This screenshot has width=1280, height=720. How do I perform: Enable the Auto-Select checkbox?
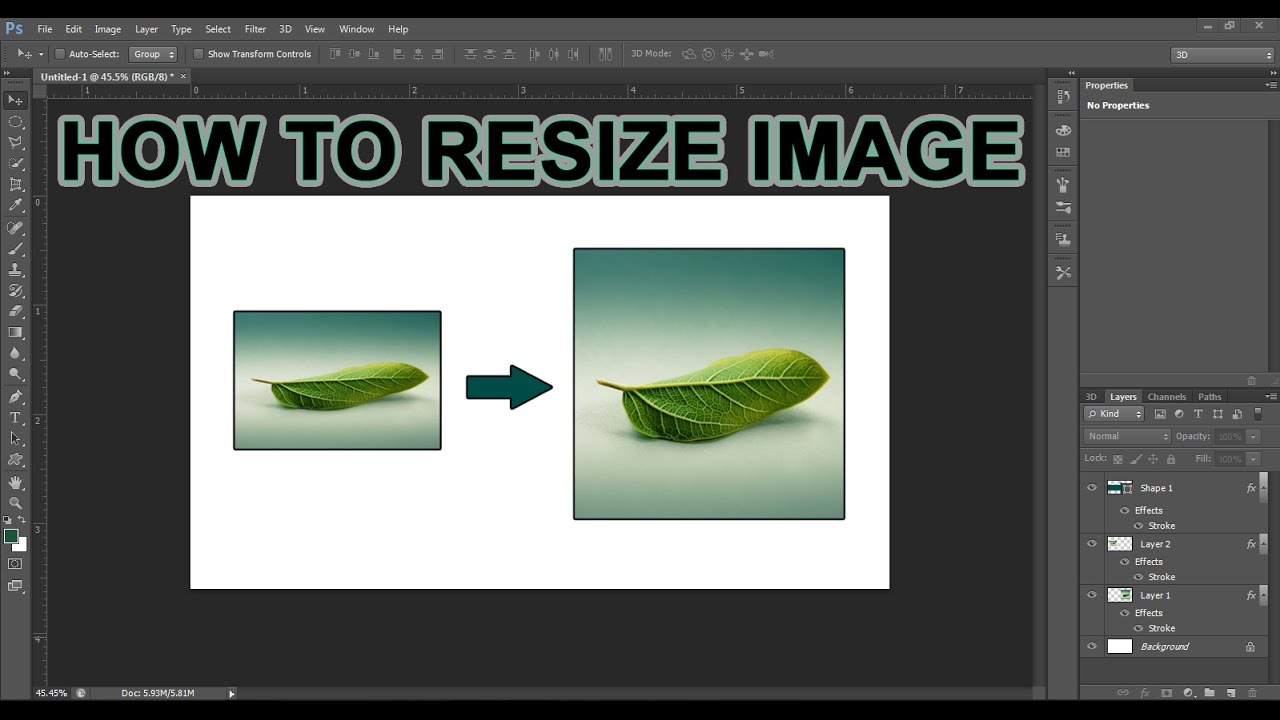coord(59,54)
